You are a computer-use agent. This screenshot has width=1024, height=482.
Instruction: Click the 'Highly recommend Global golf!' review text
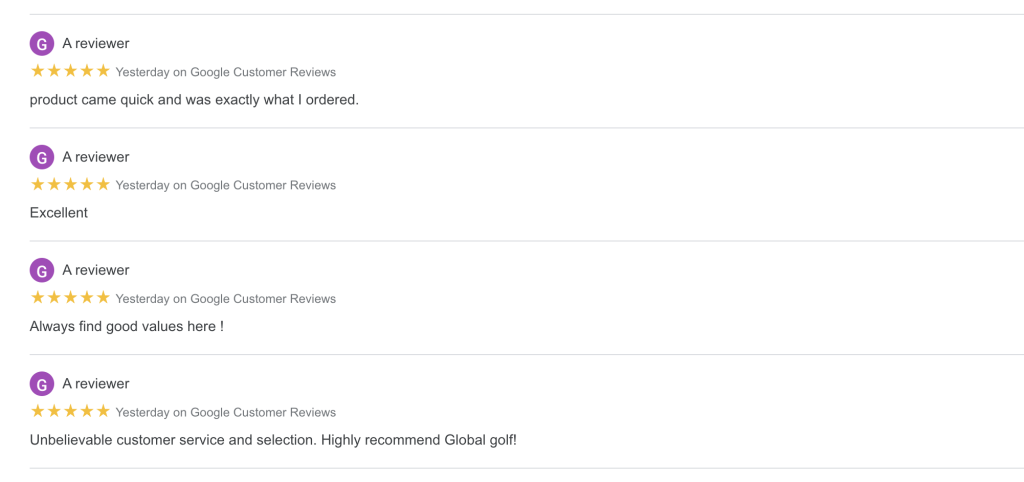pos(419,440)
